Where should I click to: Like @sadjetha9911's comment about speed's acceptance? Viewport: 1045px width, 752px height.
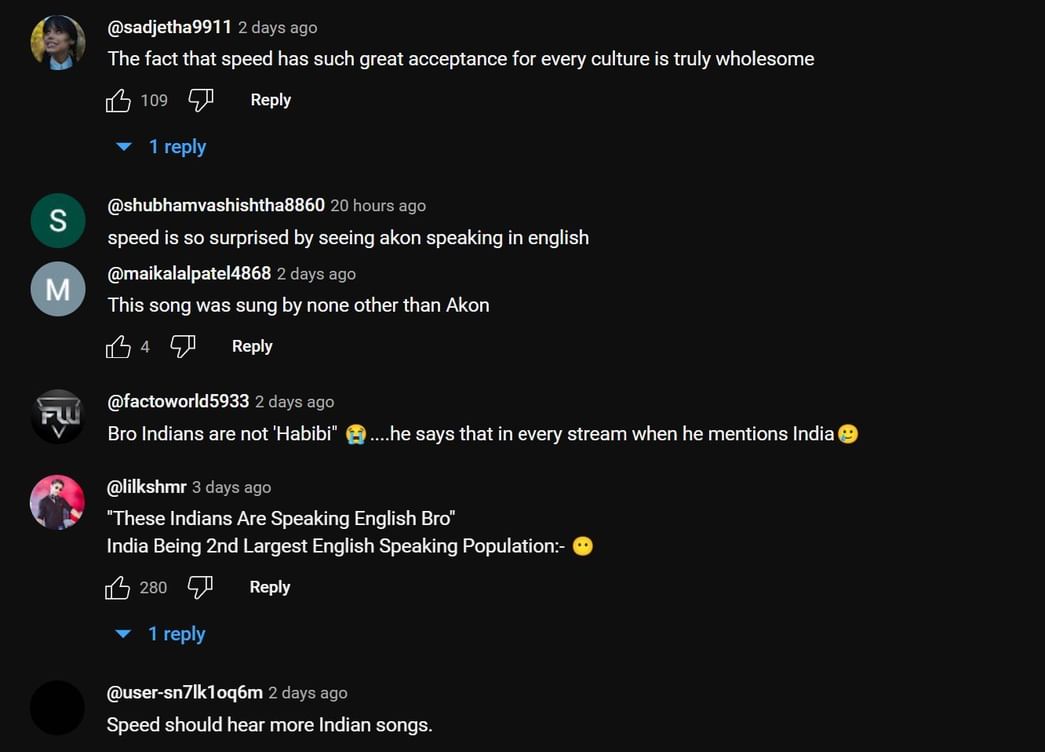pyautogui.click(x=119, y=99)
